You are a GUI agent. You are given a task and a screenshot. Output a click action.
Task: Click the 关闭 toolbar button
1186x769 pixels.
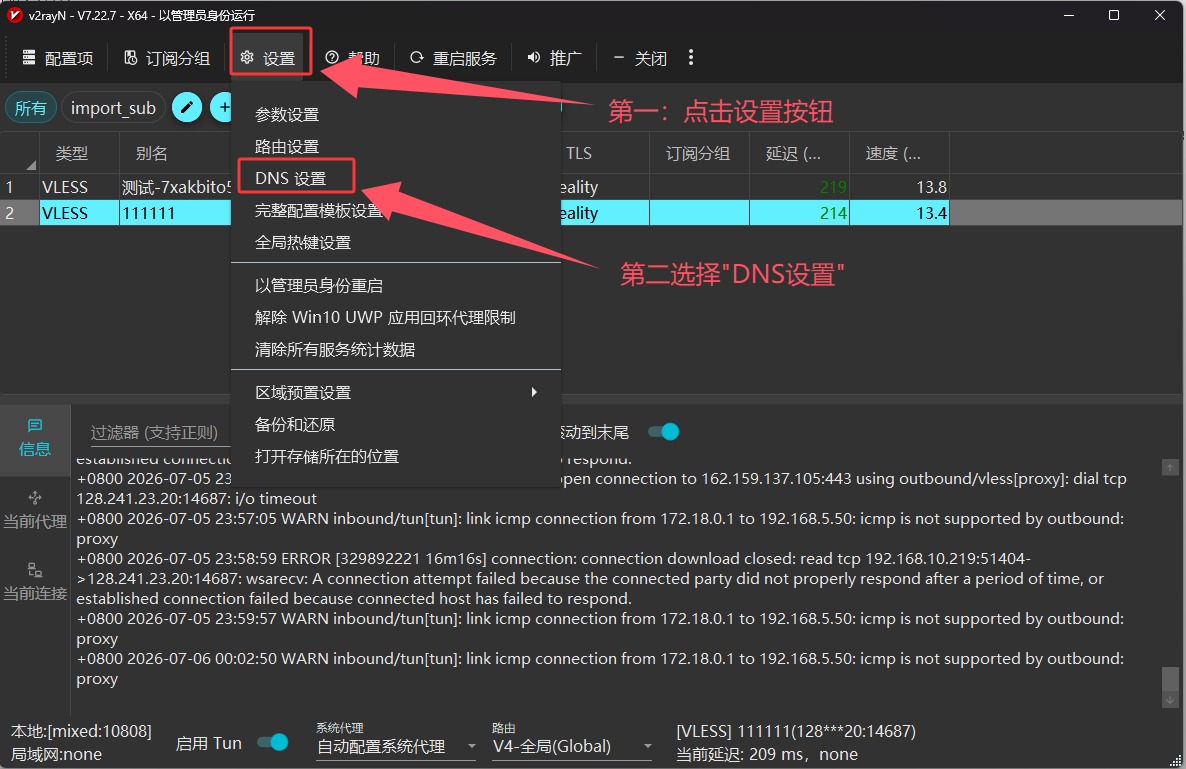[640, 58]
